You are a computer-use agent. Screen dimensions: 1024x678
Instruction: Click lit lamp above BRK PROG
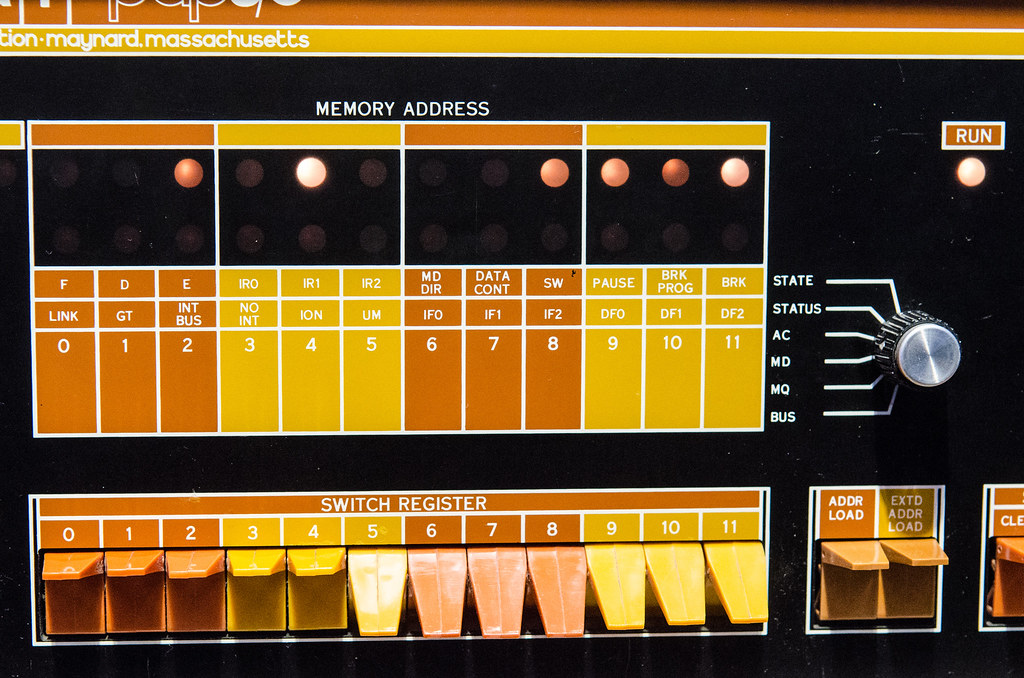click(675, 172)
